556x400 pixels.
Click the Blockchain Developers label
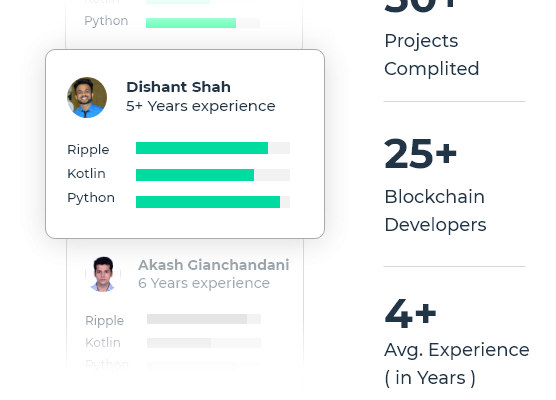click(435, 211)
